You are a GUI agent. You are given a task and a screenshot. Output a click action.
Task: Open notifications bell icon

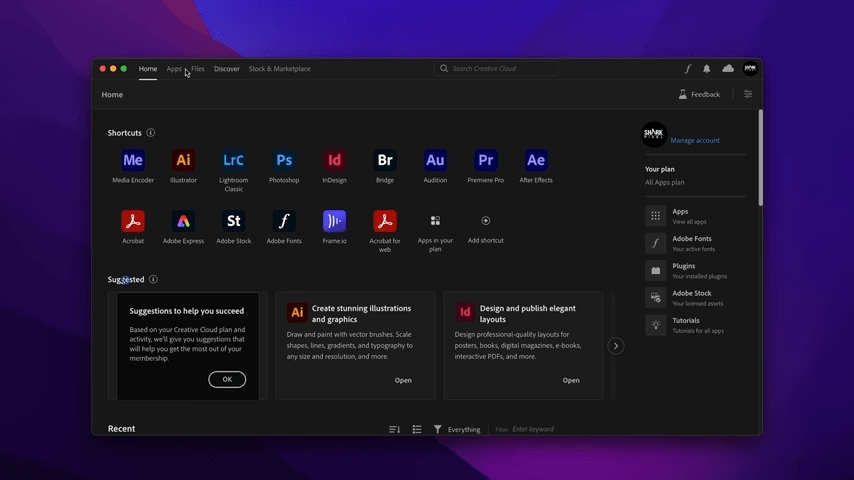[706, 69]
